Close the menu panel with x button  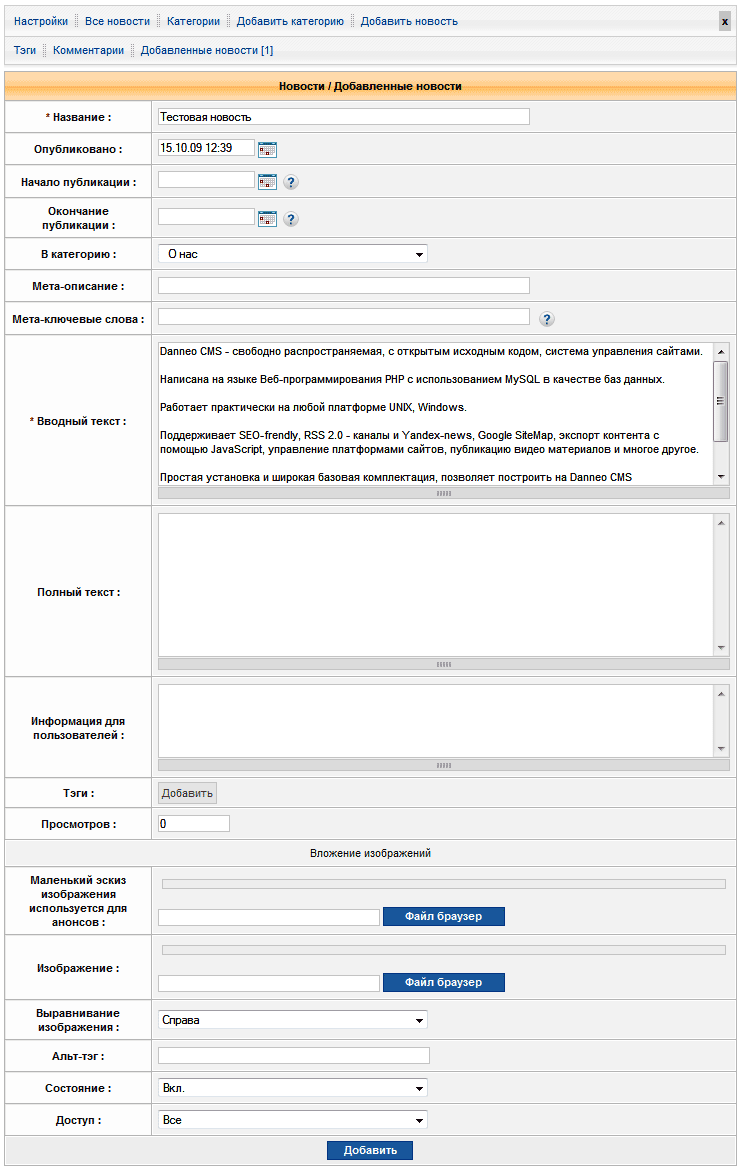pos(725,21)
